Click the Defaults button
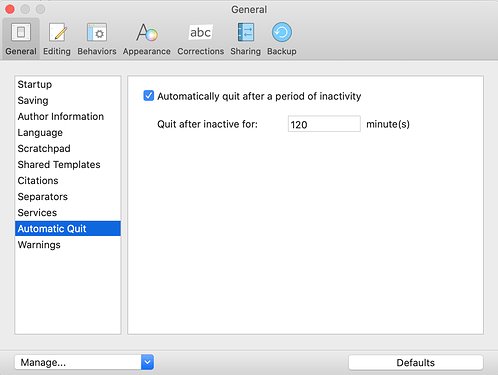Image resolution: width=498 pixels, height=375 pixels. tap(416, 363)
